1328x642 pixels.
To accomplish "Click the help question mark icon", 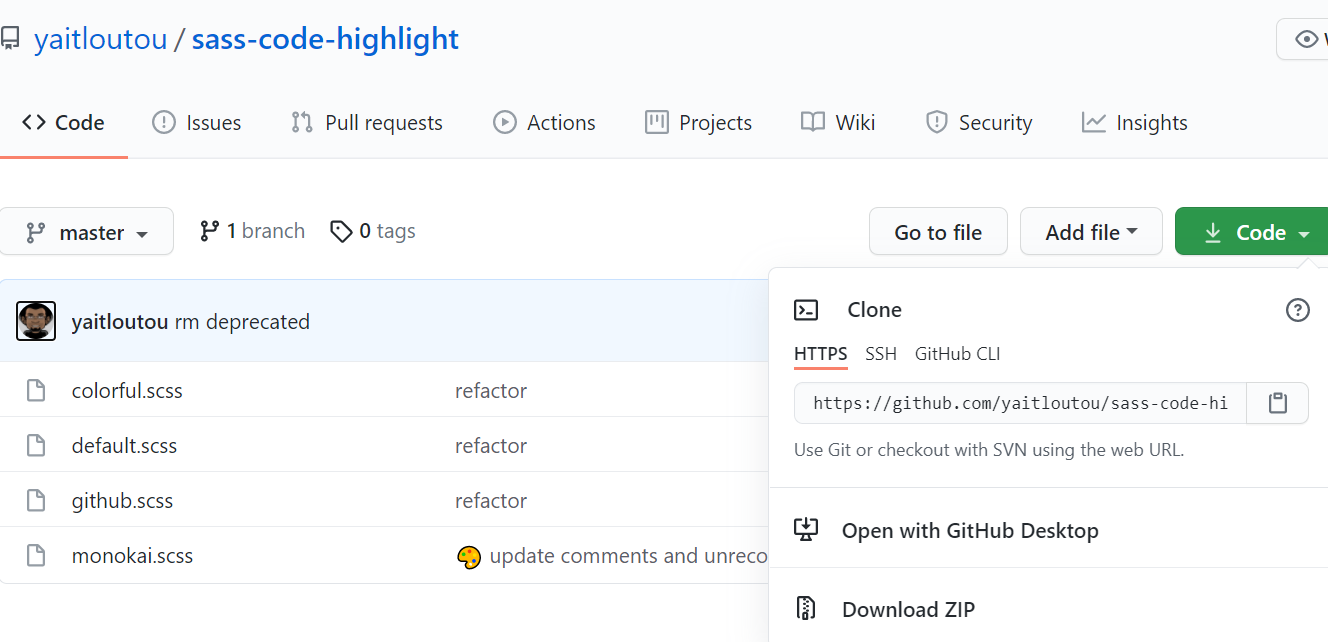I will click(1297, 310).
